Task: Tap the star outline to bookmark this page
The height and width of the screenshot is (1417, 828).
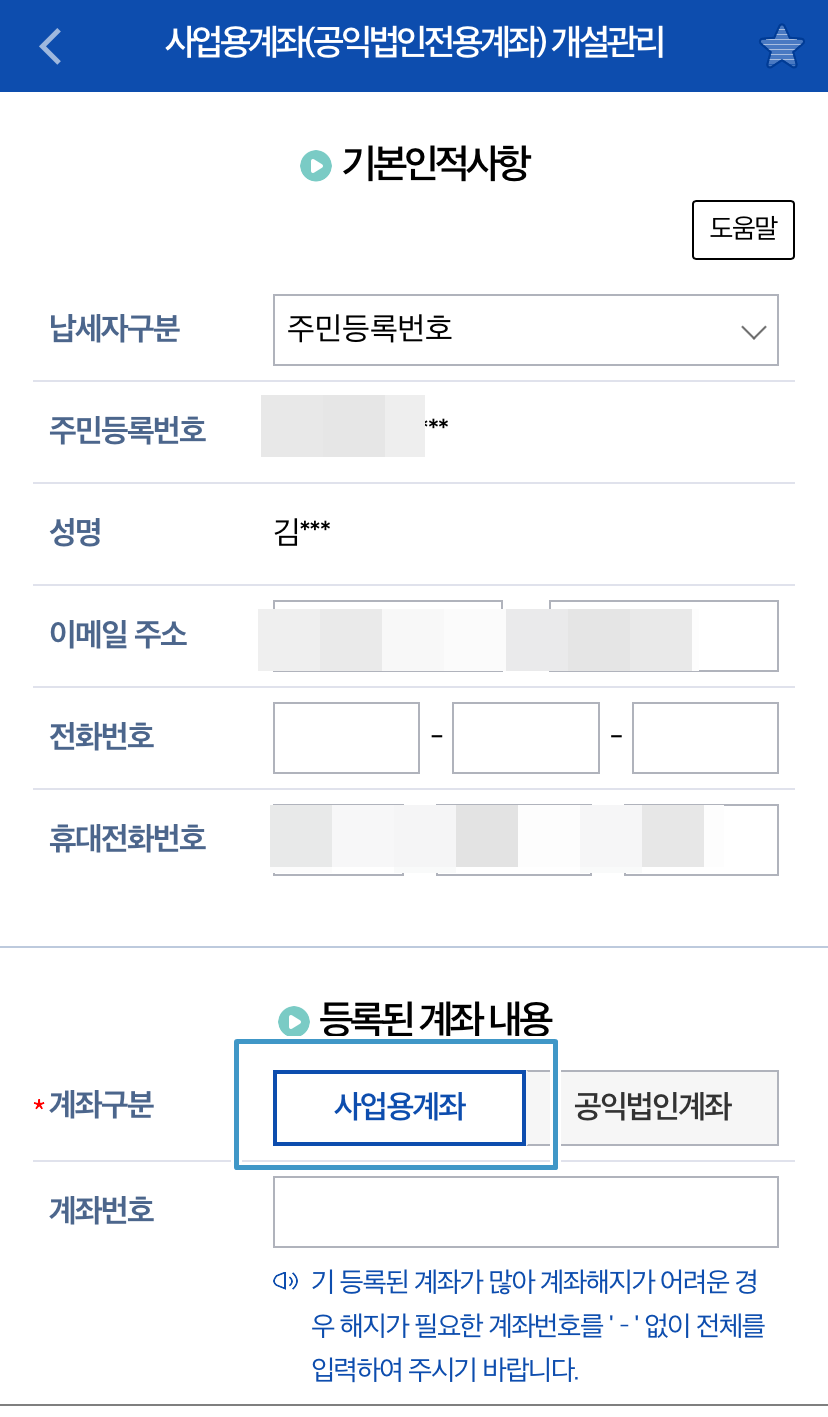Action: (781, 46)
